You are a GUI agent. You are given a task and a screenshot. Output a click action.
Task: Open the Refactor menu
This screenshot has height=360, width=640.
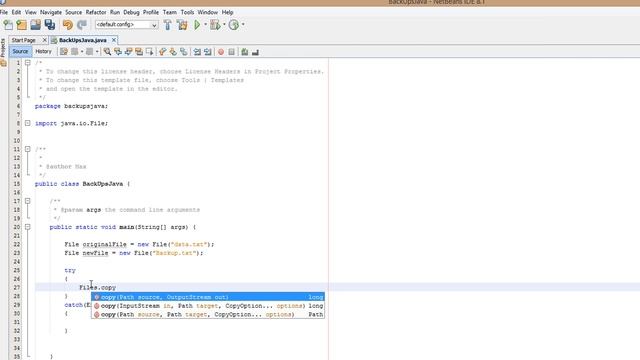pos(96,12)
